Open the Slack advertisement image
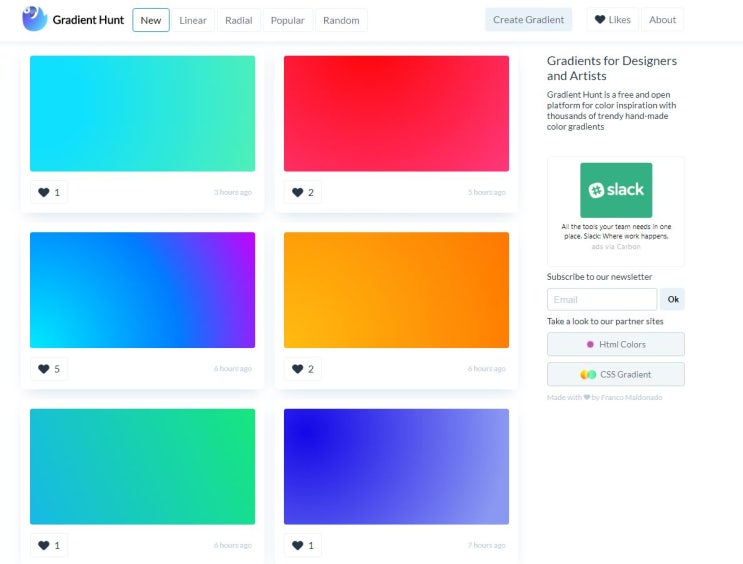Image resolution: width=743 pixels, height=564 pixels. click(616, 190)
